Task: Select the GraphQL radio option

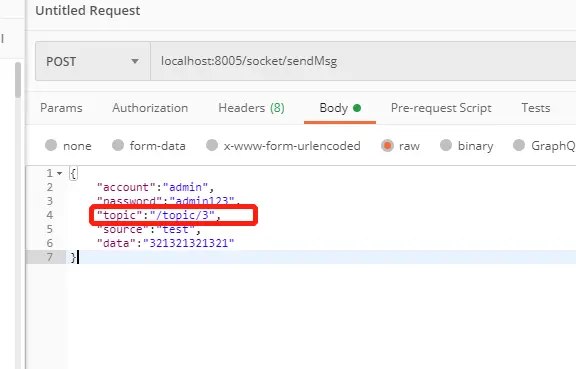Action: (x=519, y=145)
